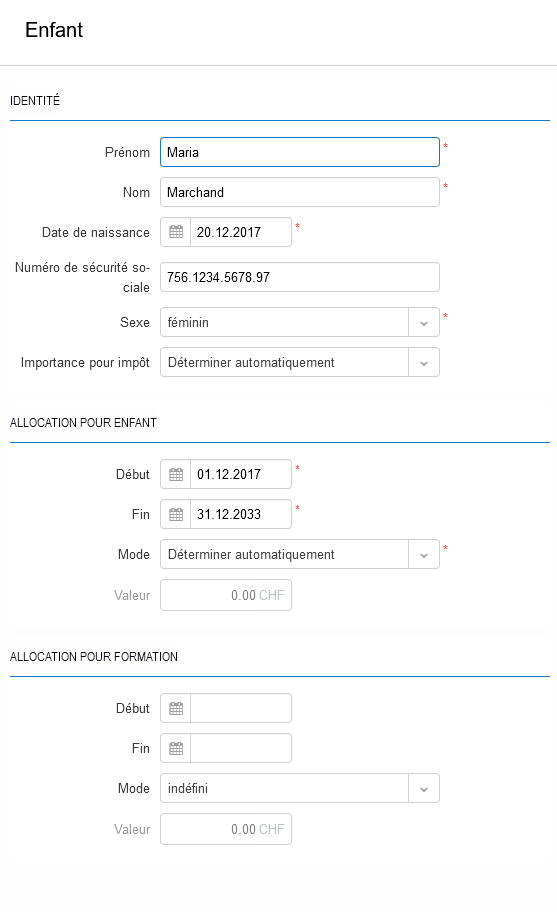Click the Nom field containing Marchand

[300, 192]
